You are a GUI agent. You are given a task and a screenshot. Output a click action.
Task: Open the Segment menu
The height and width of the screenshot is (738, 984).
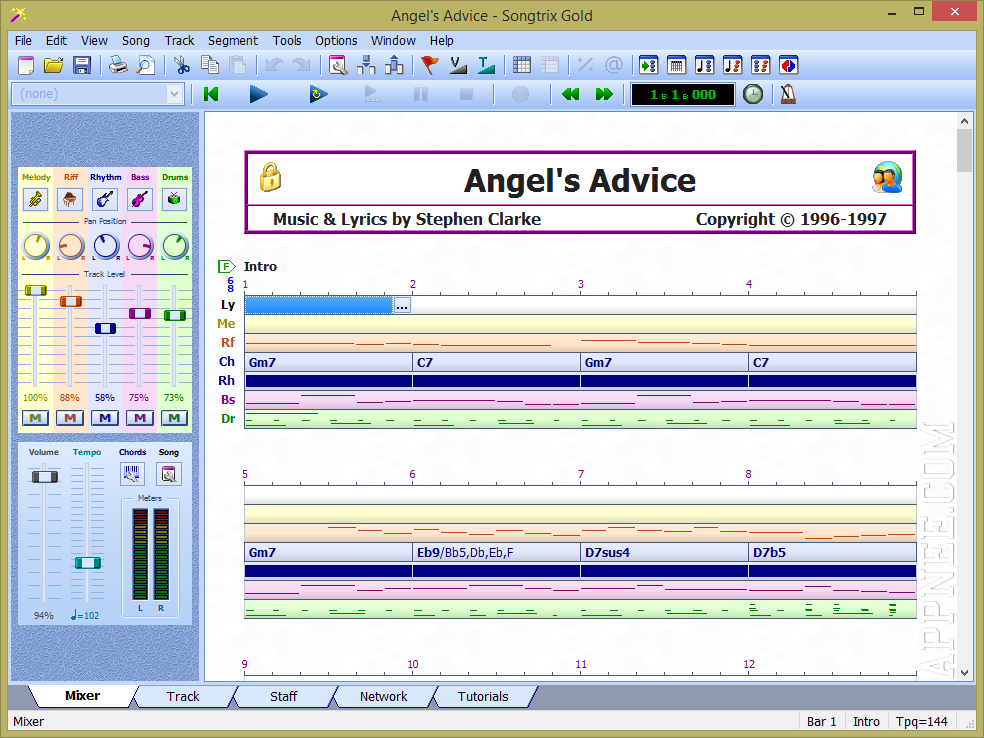pyautogui.click(x=233, y=41)
